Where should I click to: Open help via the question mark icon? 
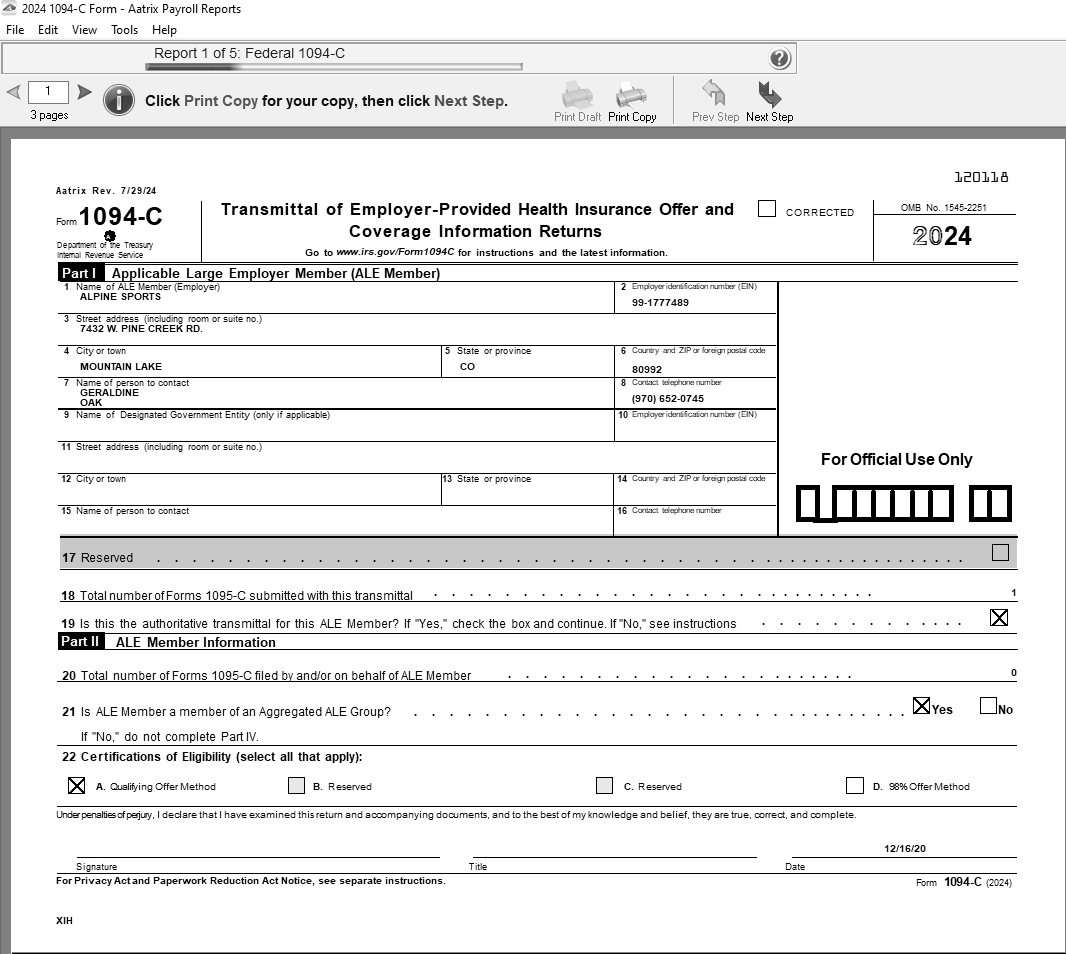click(780, 58)
